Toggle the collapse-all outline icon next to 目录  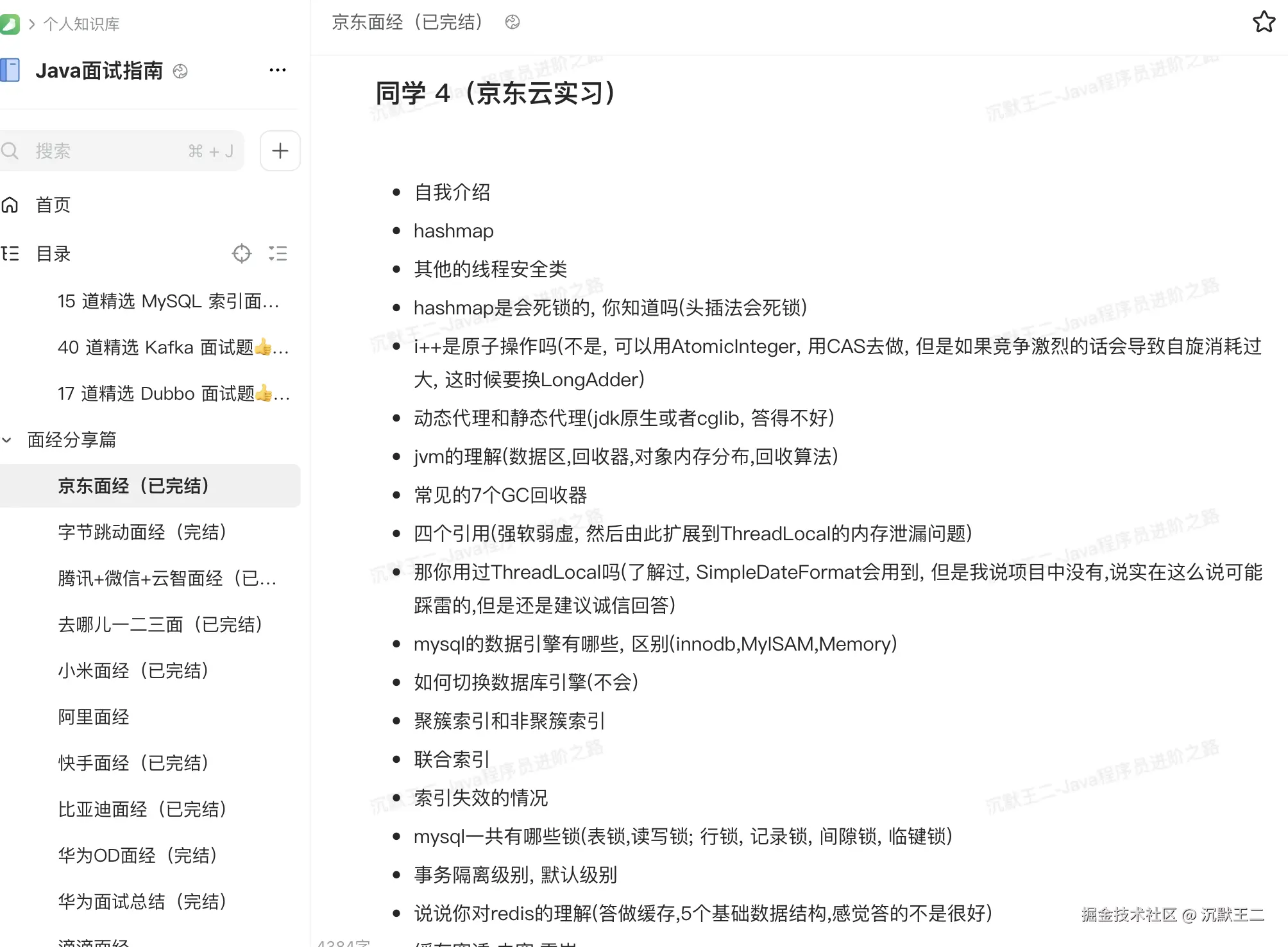pos(277,253)
